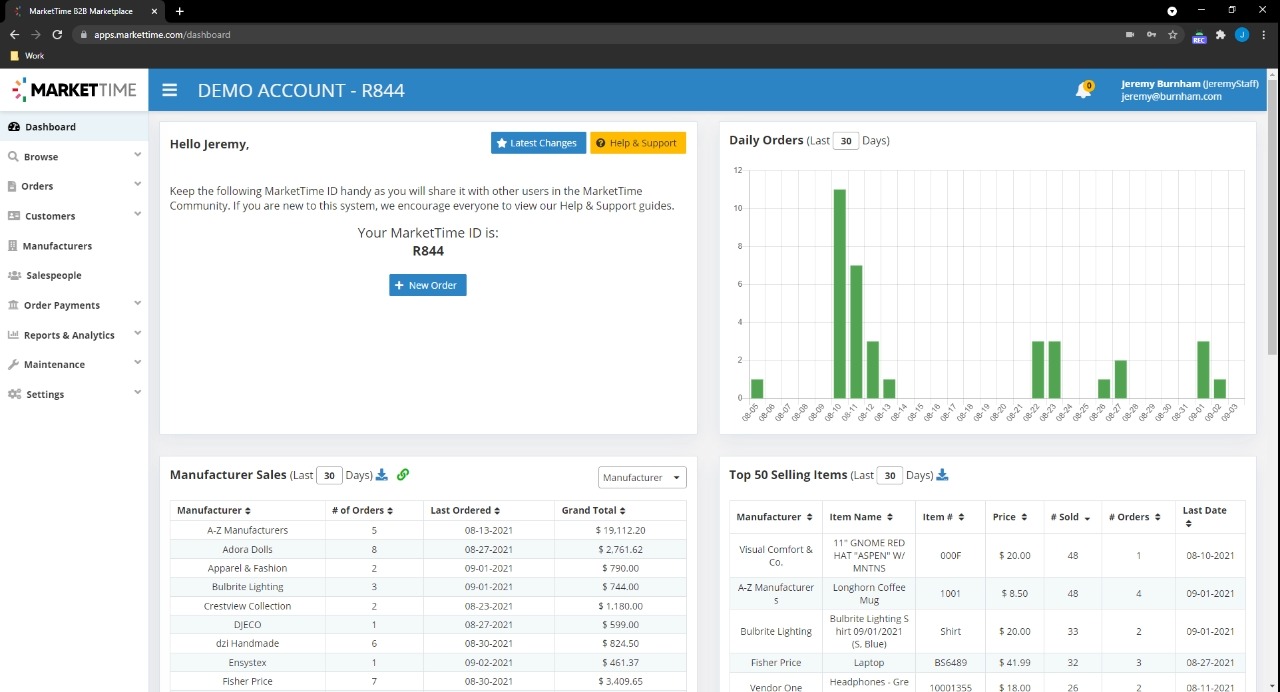Open the Work bookmarks folder
1280x692 pixels.
click(27, 56)
